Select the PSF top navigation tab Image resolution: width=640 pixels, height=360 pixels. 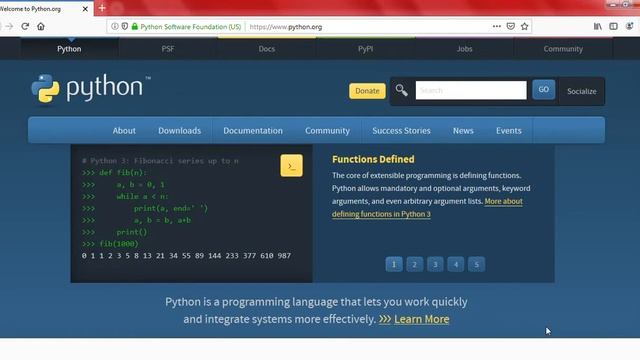click(168, 49)
